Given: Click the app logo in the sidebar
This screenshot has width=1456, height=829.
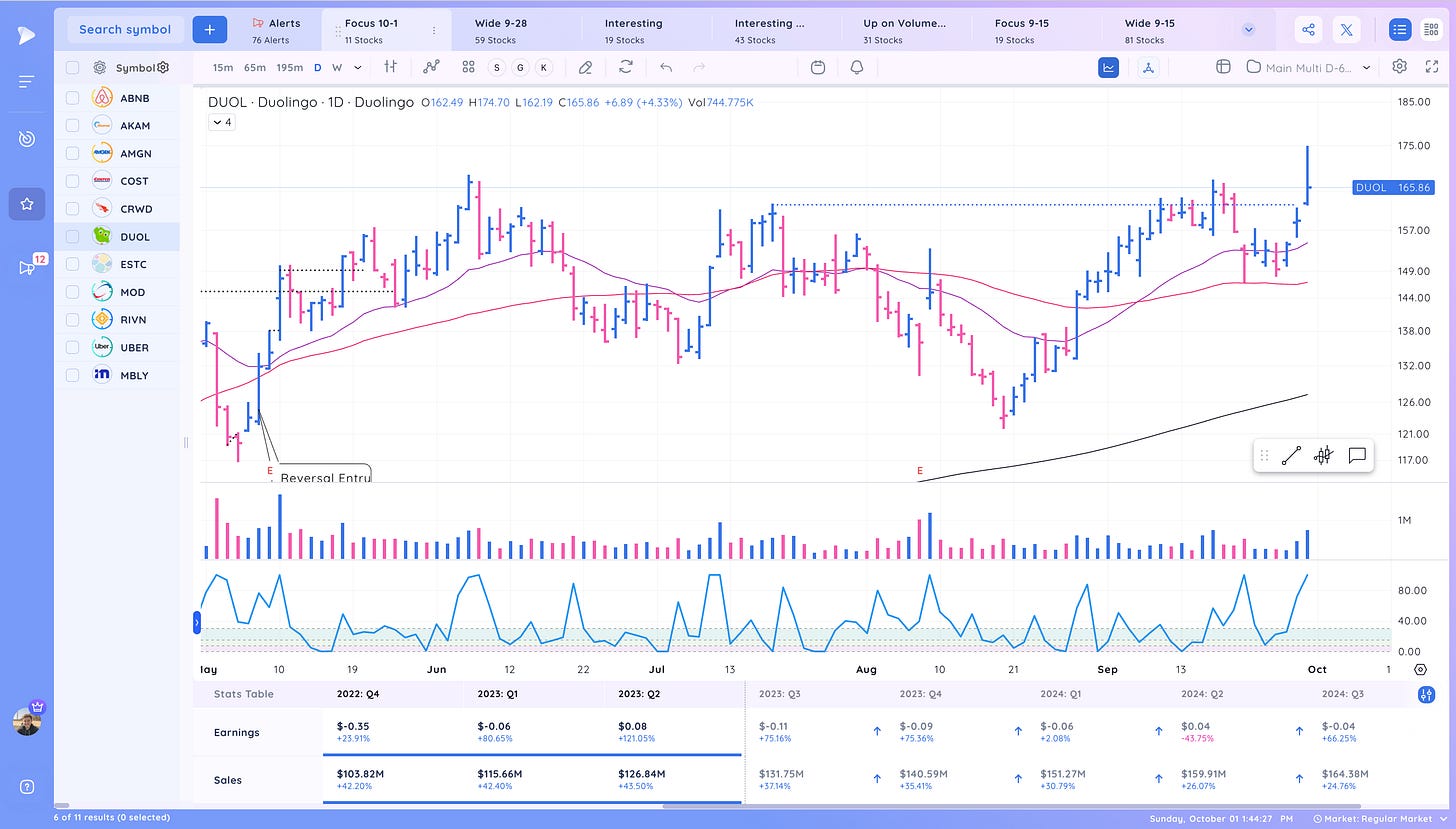Looking at the screenshot, I should tap(26, 35).
